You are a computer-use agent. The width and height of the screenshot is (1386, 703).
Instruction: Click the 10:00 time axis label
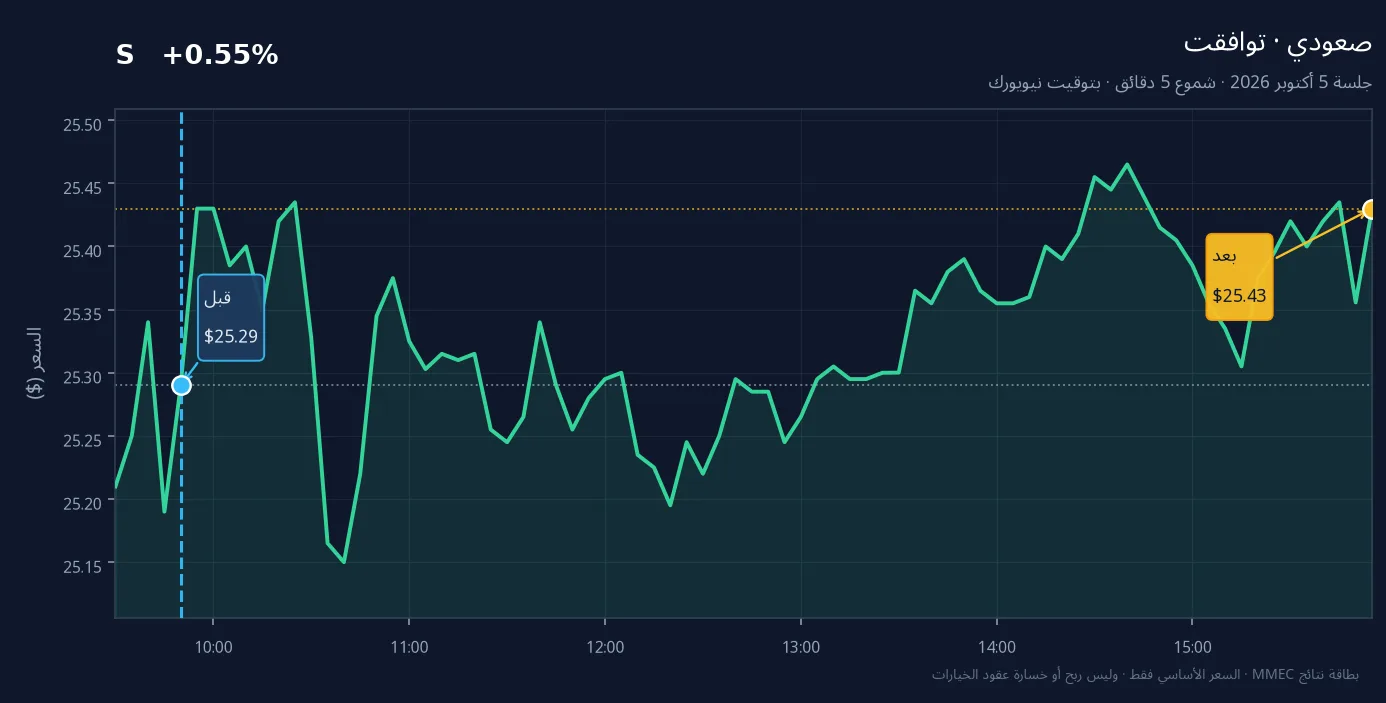coord(213,647)
